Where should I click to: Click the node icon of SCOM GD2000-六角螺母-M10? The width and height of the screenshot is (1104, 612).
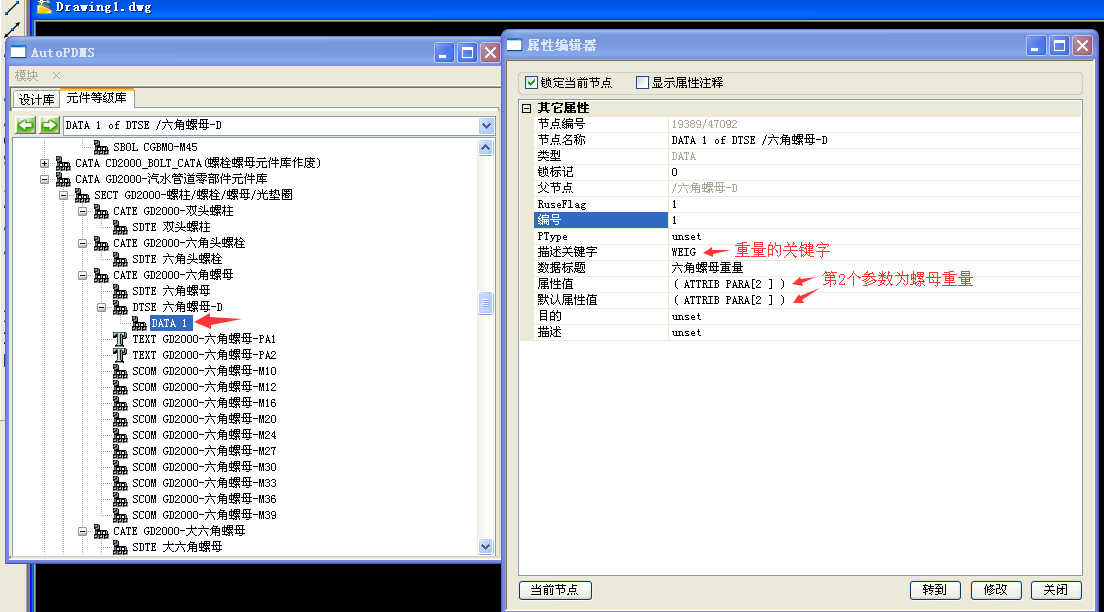point(120,371)
